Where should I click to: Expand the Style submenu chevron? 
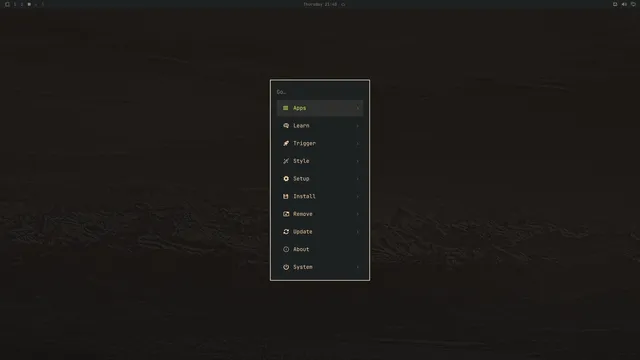coord(358,161)
